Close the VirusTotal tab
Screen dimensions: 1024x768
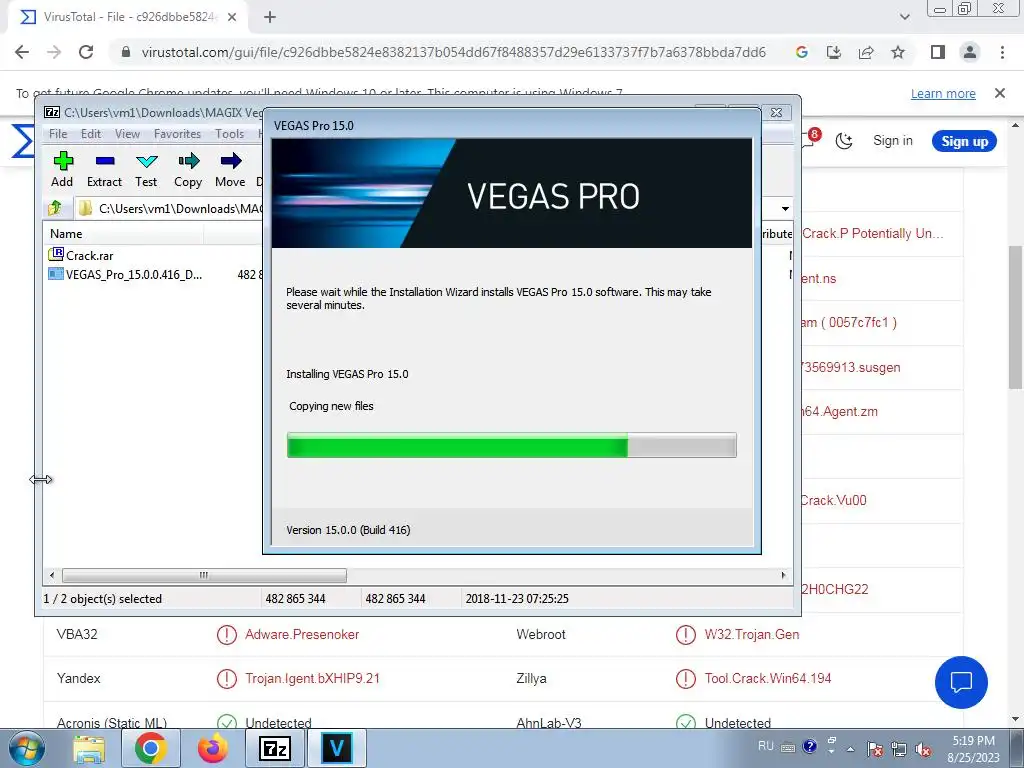[x=232, y=18]
